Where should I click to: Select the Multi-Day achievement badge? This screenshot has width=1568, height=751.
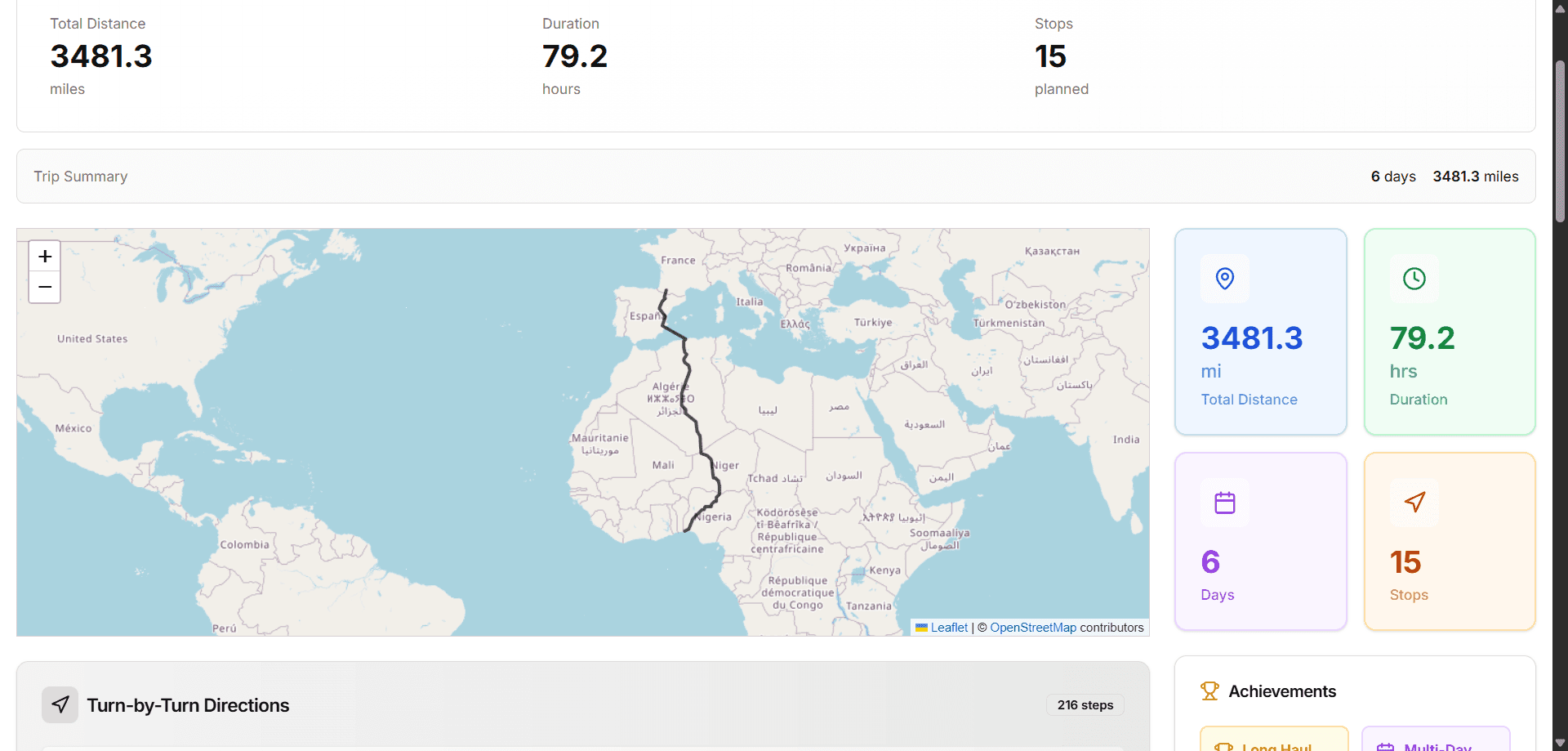[1436, 739]
